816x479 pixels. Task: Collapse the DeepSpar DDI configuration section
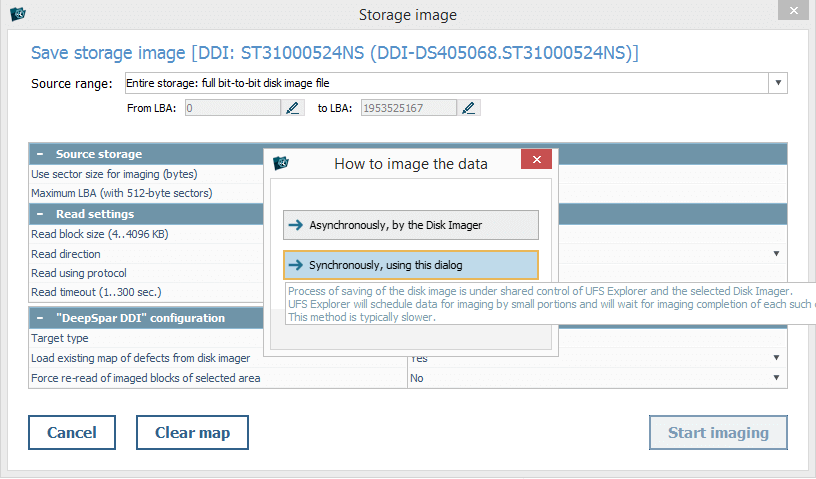pyautogui.click(x=40, y=318)
